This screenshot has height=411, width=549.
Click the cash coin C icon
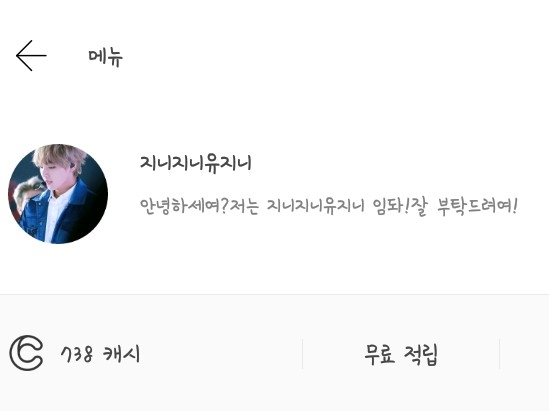pos(26,353)
